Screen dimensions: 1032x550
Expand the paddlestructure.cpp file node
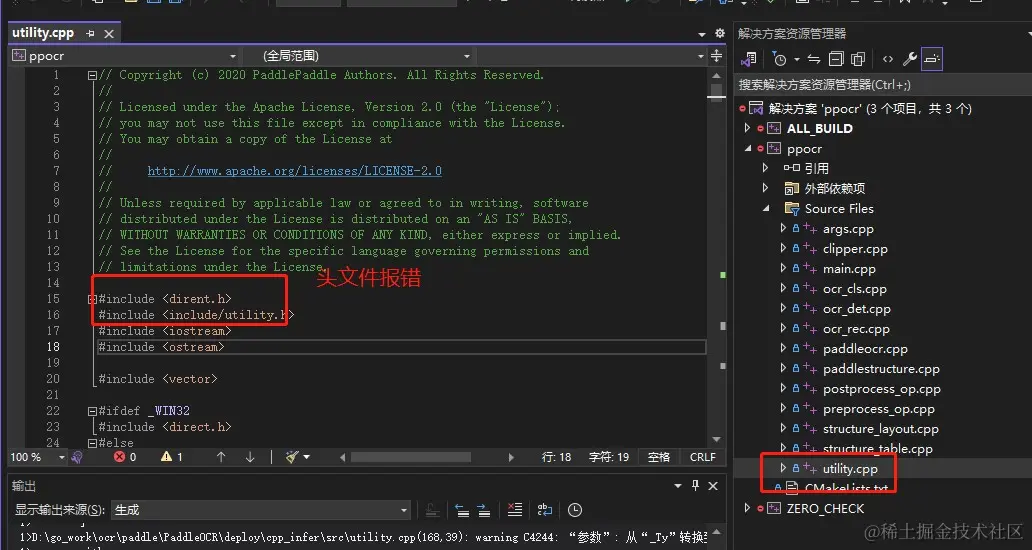783,368
